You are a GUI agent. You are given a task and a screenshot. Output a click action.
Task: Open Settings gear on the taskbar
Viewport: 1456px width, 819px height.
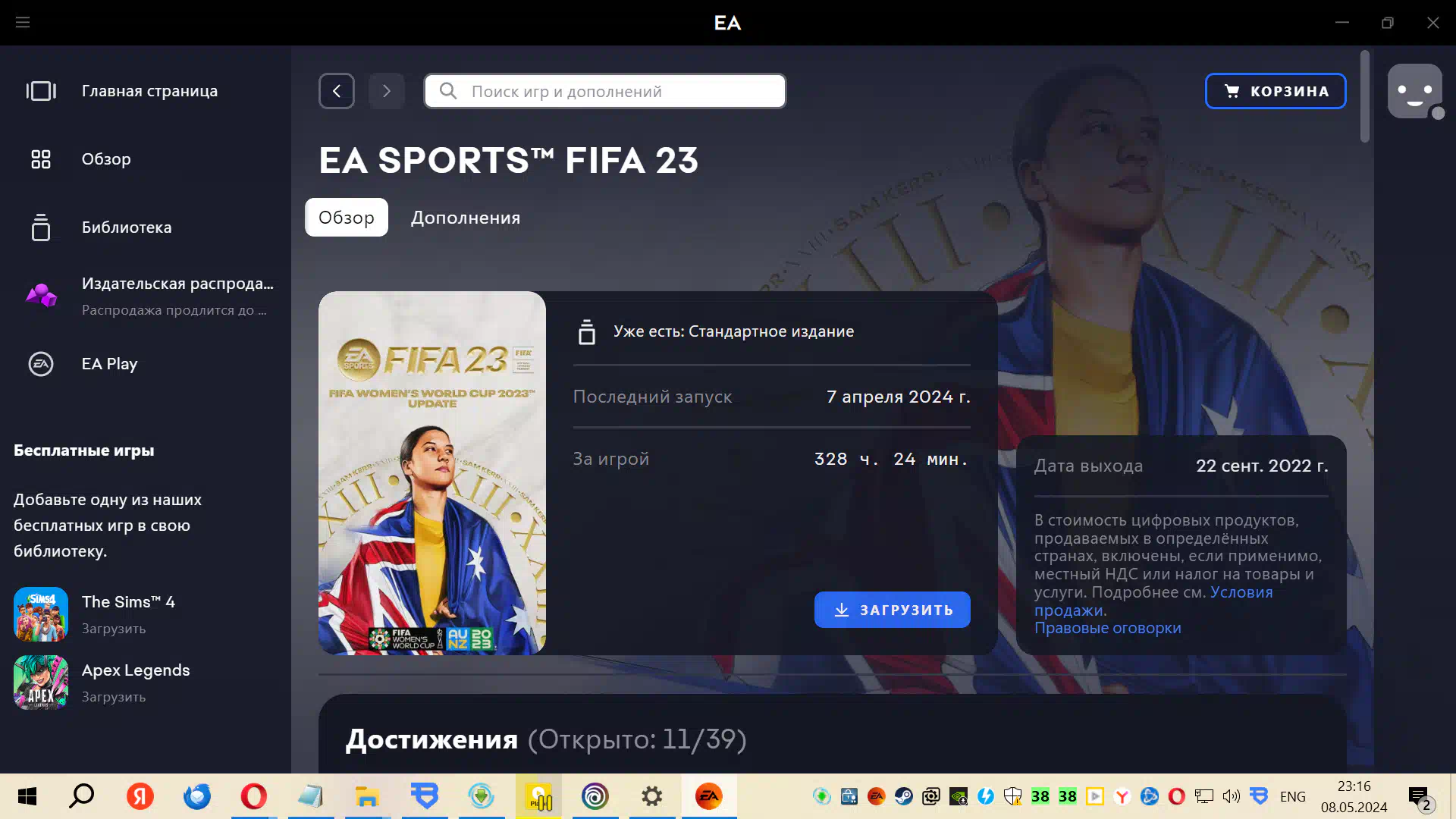tap(652, 796)
